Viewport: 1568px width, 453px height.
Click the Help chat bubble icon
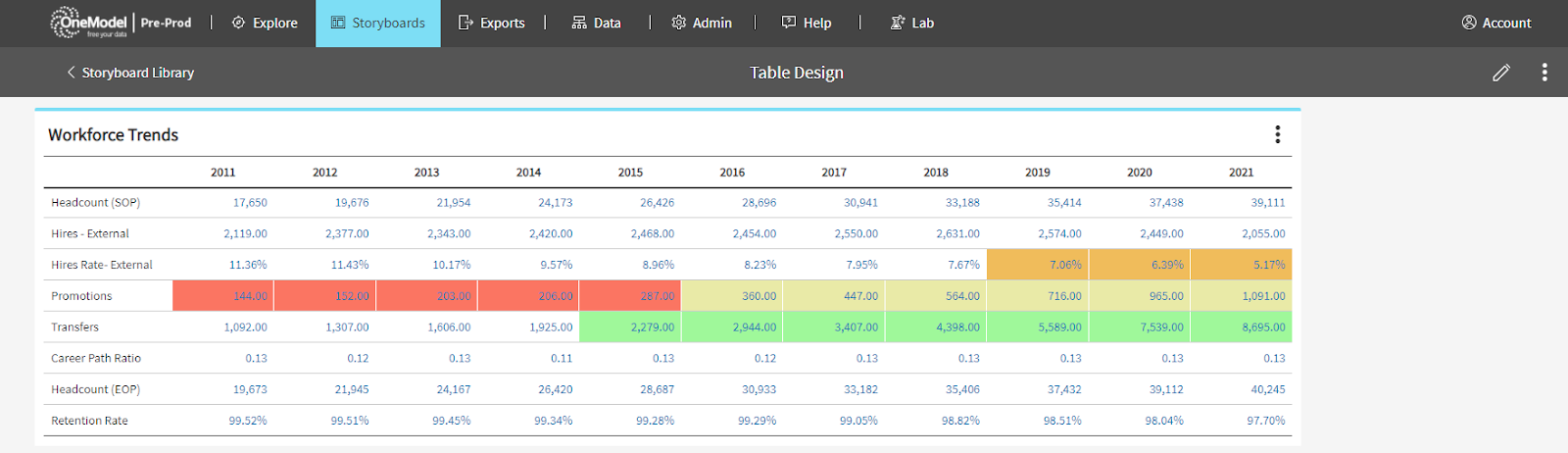click(789, 23)
